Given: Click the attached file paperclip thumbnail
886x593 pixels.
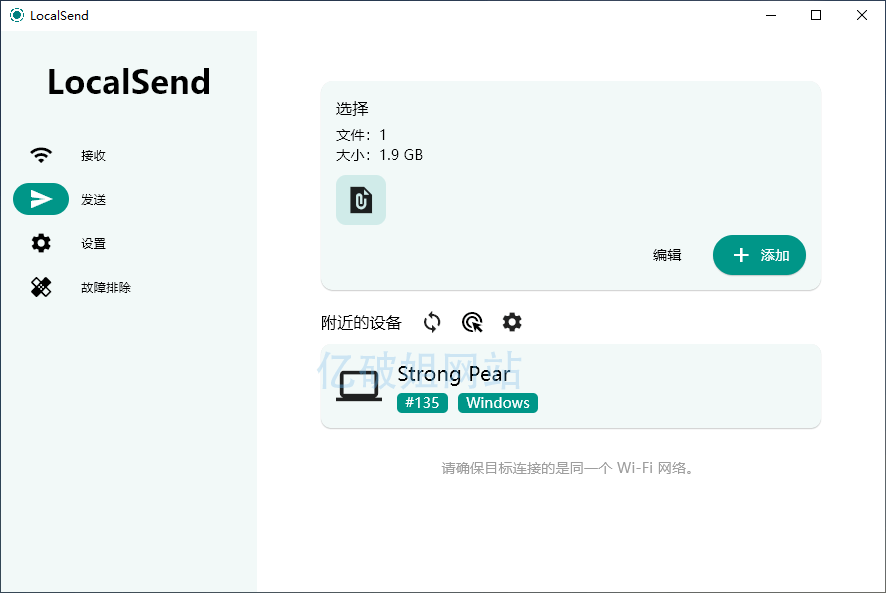Looking at the screenshot, I should coord(360,200).
